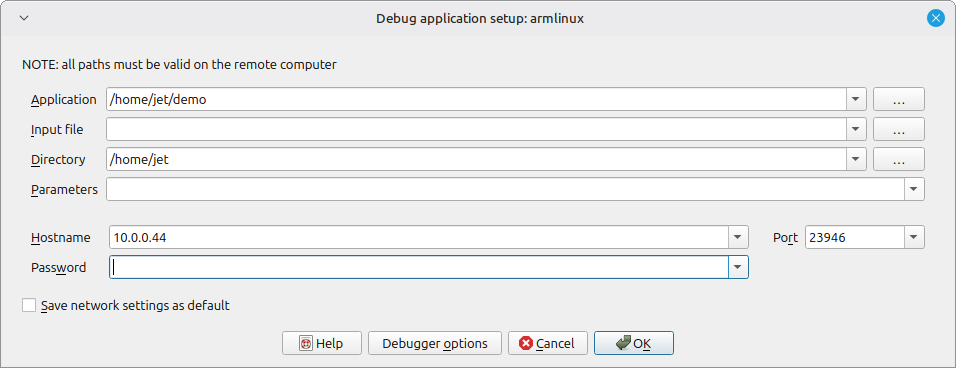Focus the Parameters field
Screen dimensions: 956x368
[x=505, y=189]
